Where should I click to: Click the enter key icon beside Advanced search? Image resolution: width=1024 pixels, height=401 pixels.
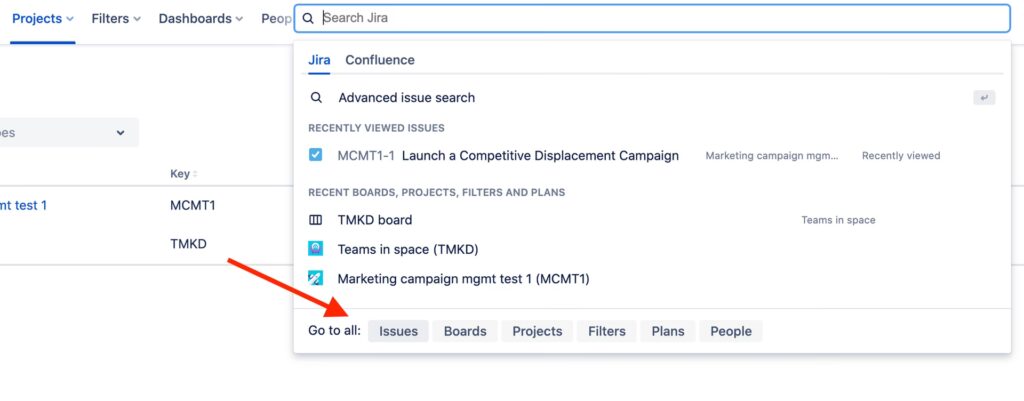pos(985,98)
